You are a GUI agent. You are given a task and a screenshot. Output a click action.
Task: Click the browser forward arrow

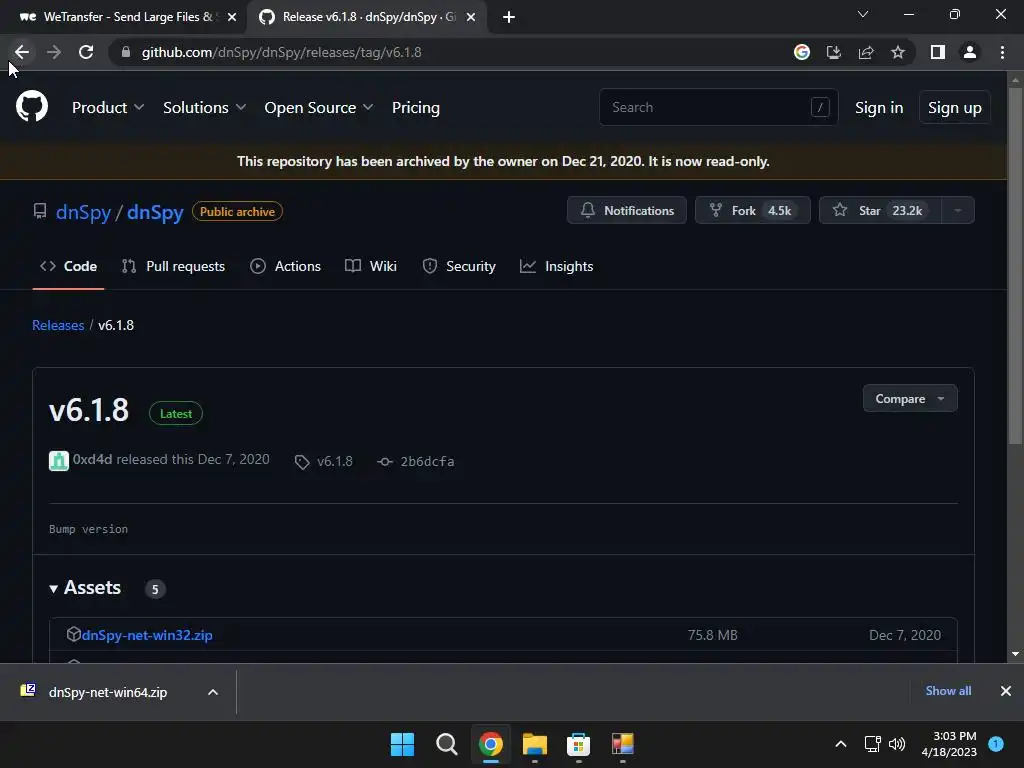(x=54, y=52)
